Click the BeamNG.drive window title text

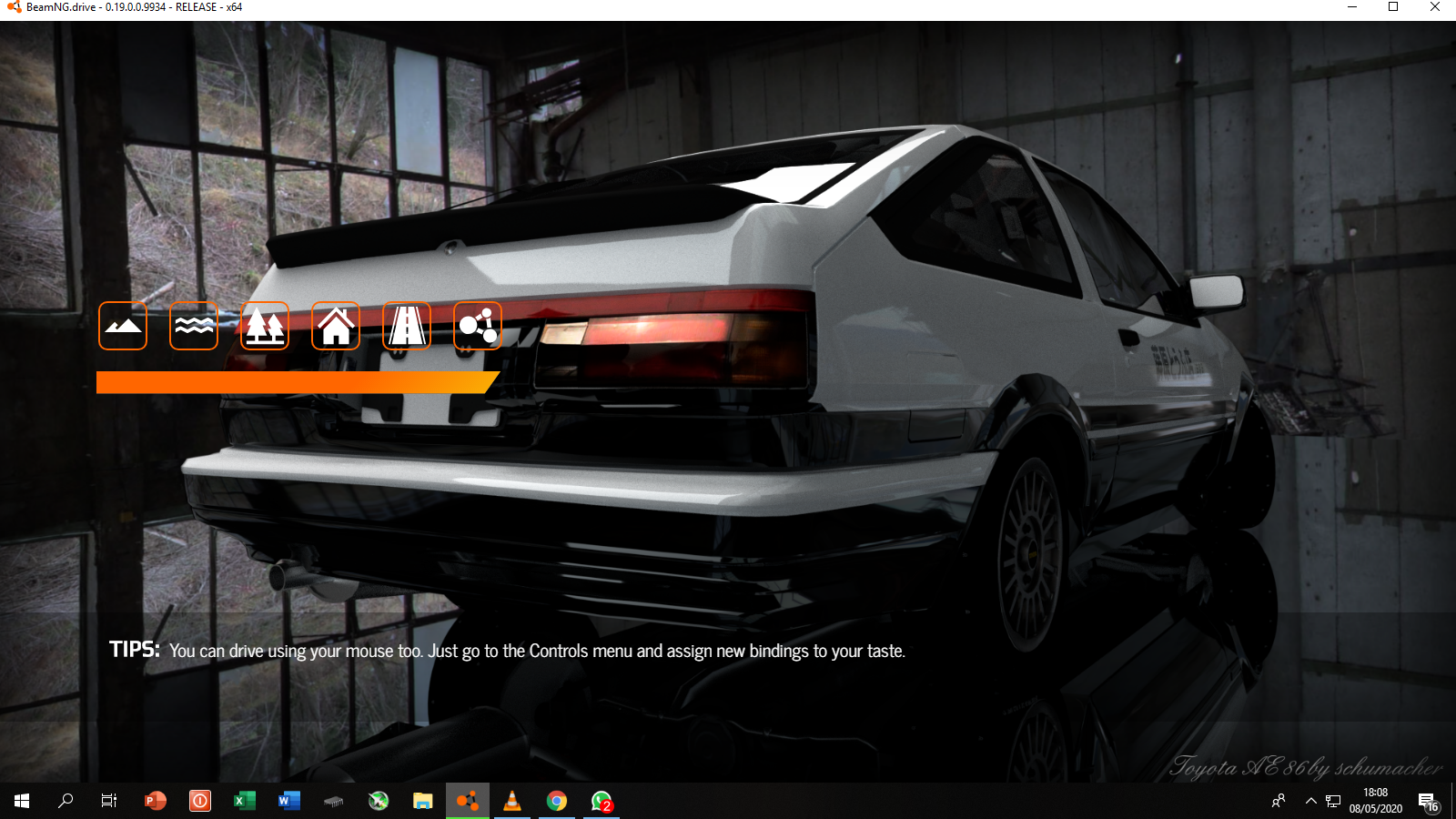(x=135, y=7)
